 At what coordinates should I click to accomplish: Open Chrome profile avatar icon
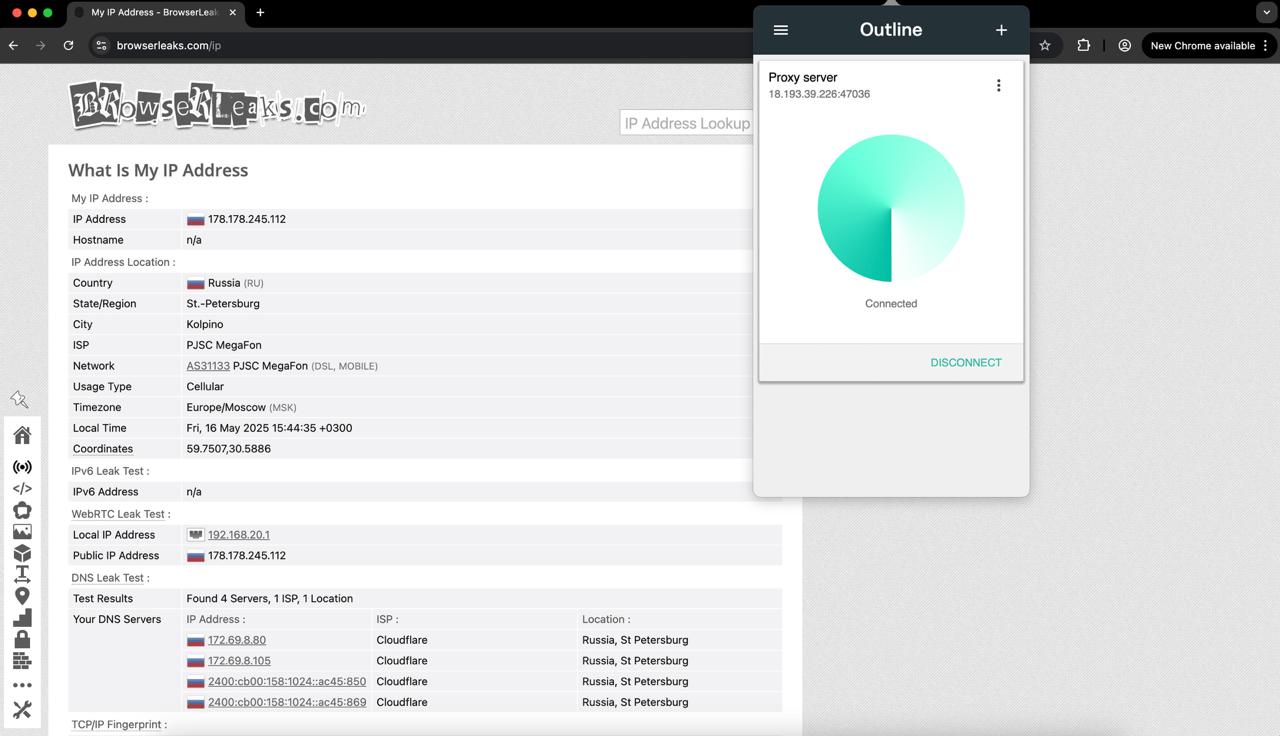[1125, 45]
